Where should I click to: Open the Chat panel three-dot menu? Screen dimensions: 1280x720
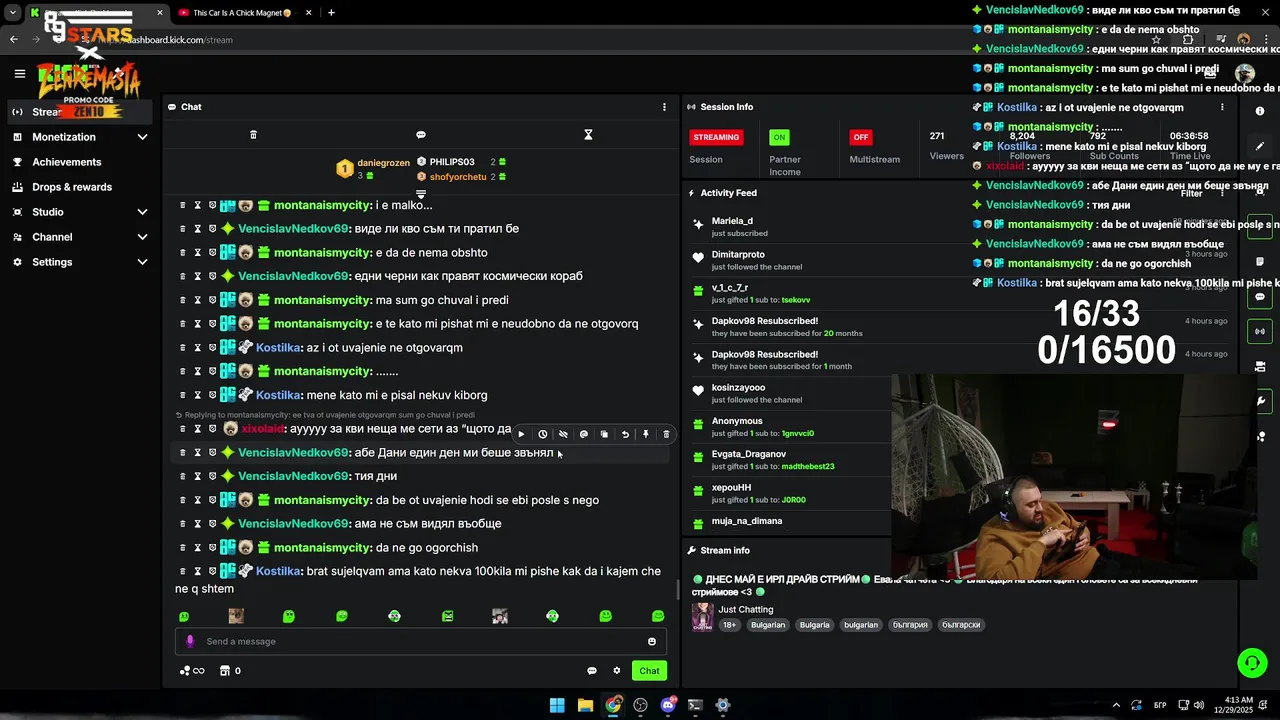664,107
